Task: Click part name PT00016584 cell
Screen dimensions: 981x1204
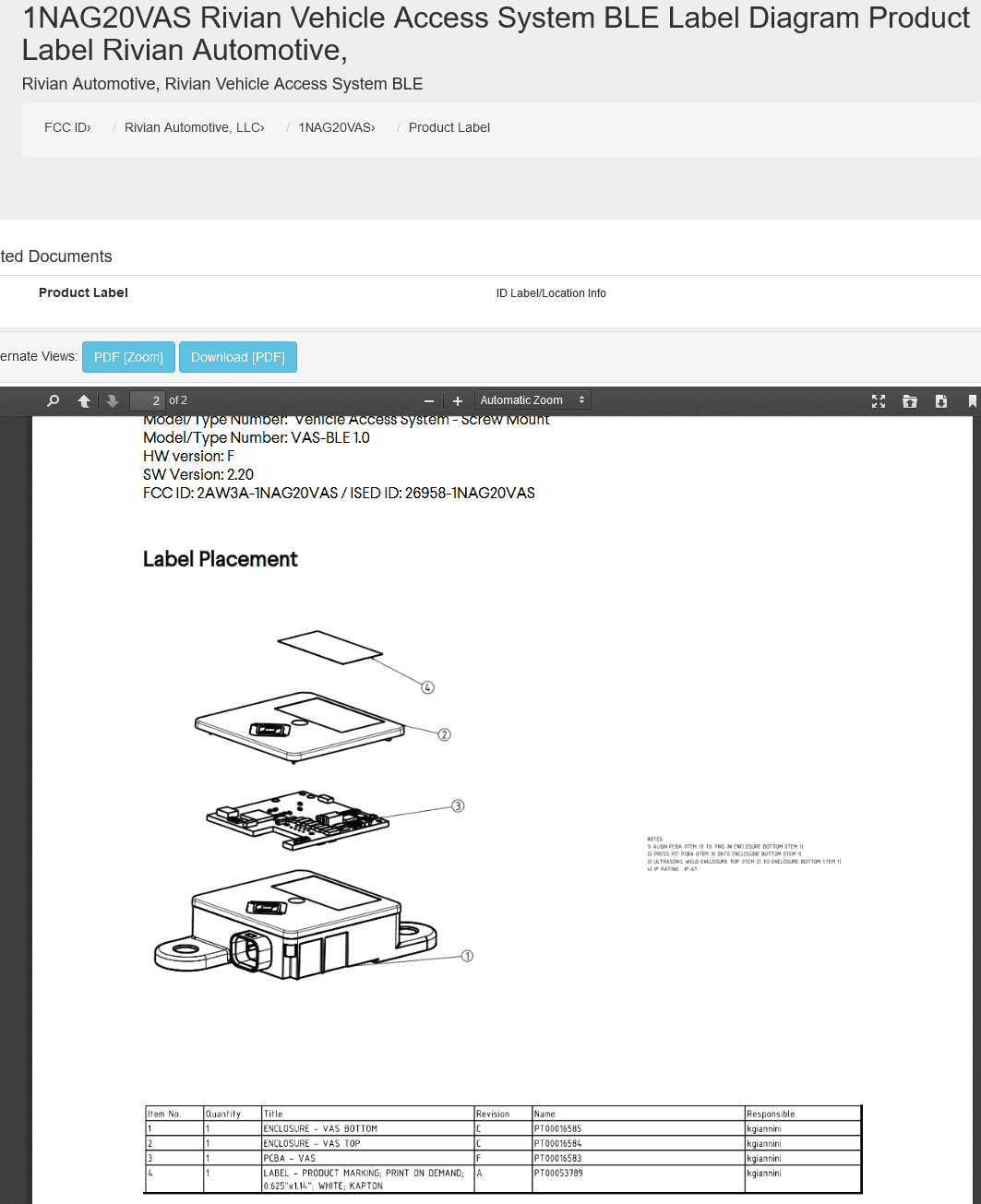Action: (639, 1143)
